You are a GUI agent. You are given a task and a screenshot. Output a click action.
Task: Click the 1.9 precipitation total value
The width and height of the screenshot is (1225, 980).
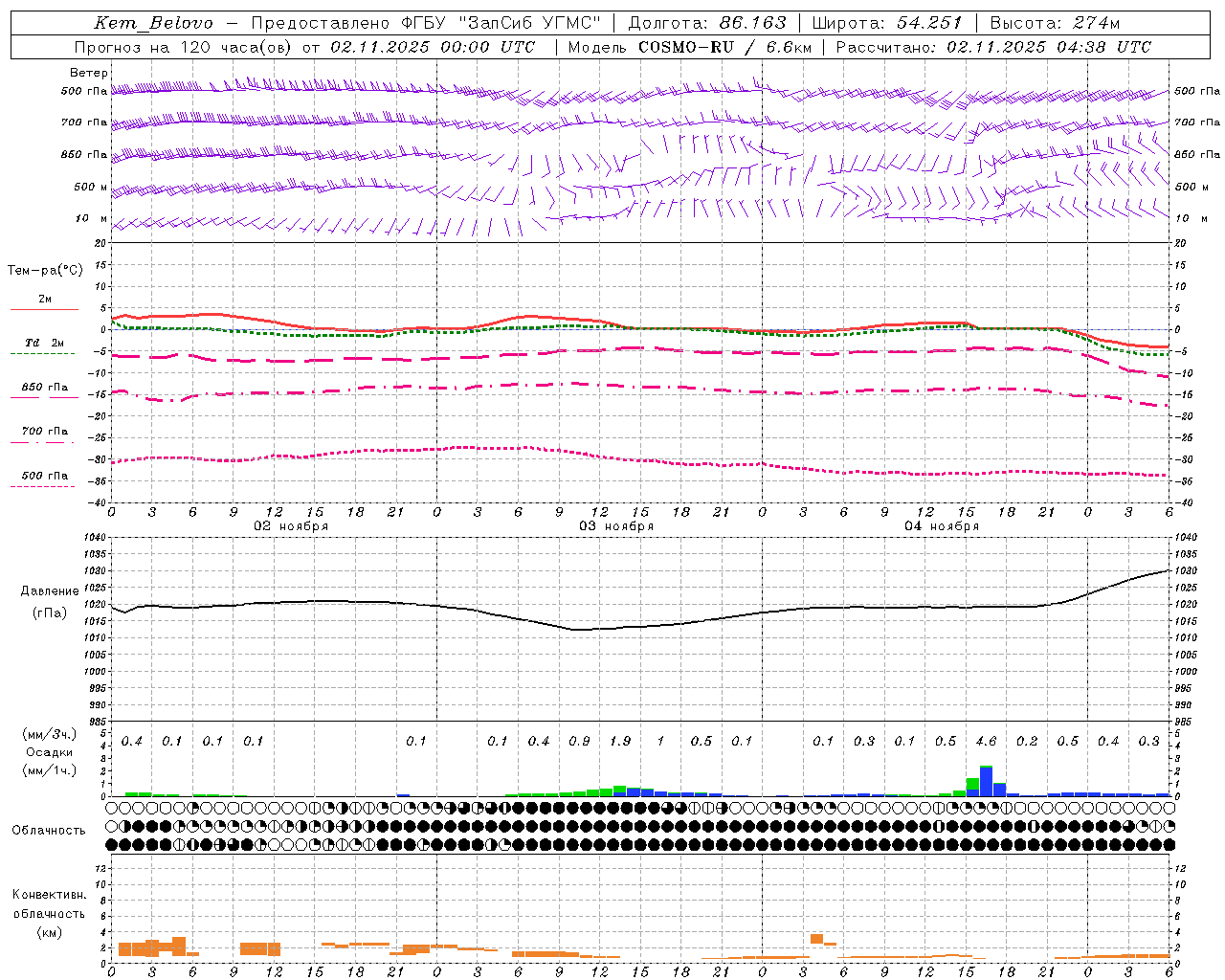[x=620, y=742]
